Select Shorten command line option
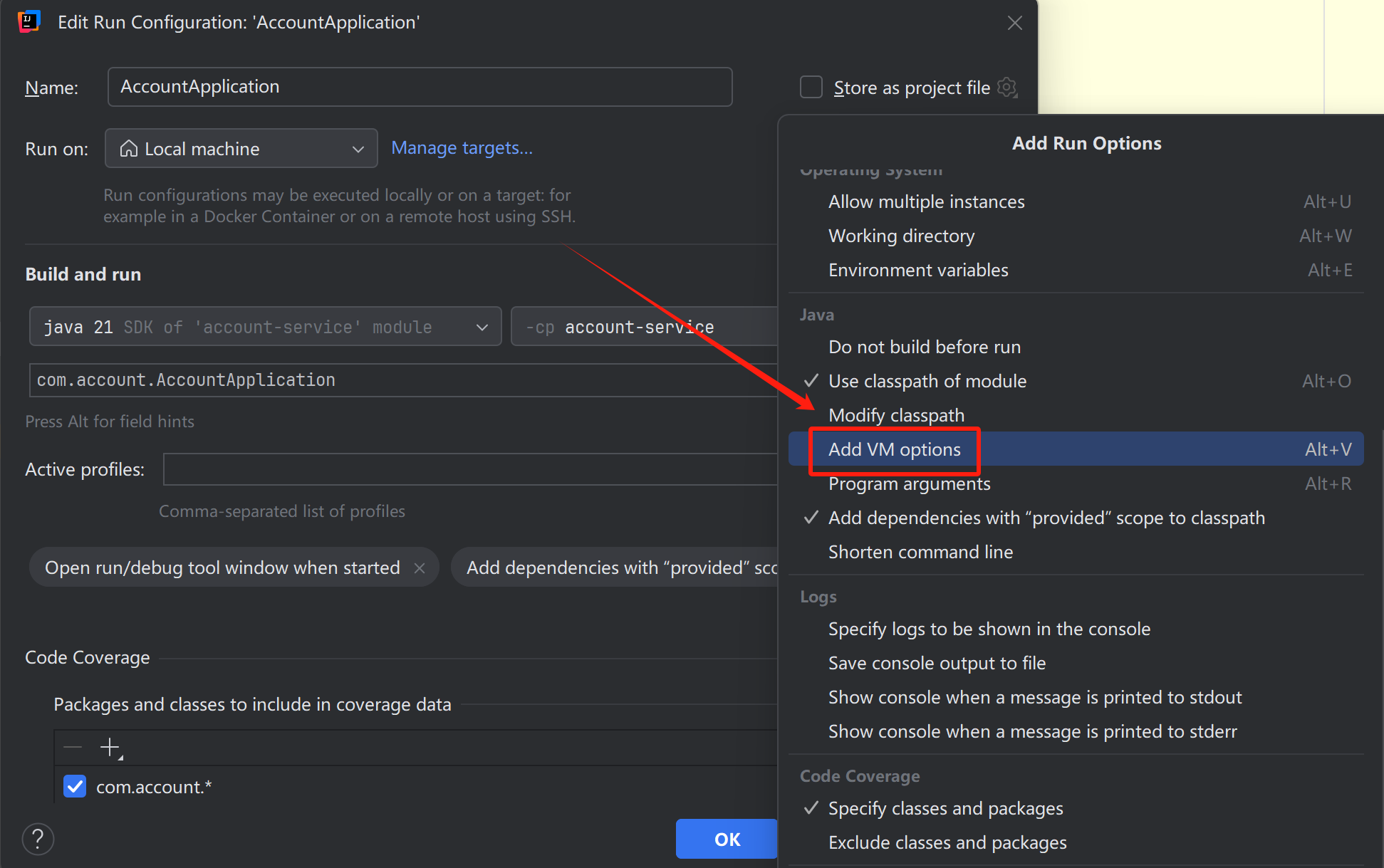 920,552
